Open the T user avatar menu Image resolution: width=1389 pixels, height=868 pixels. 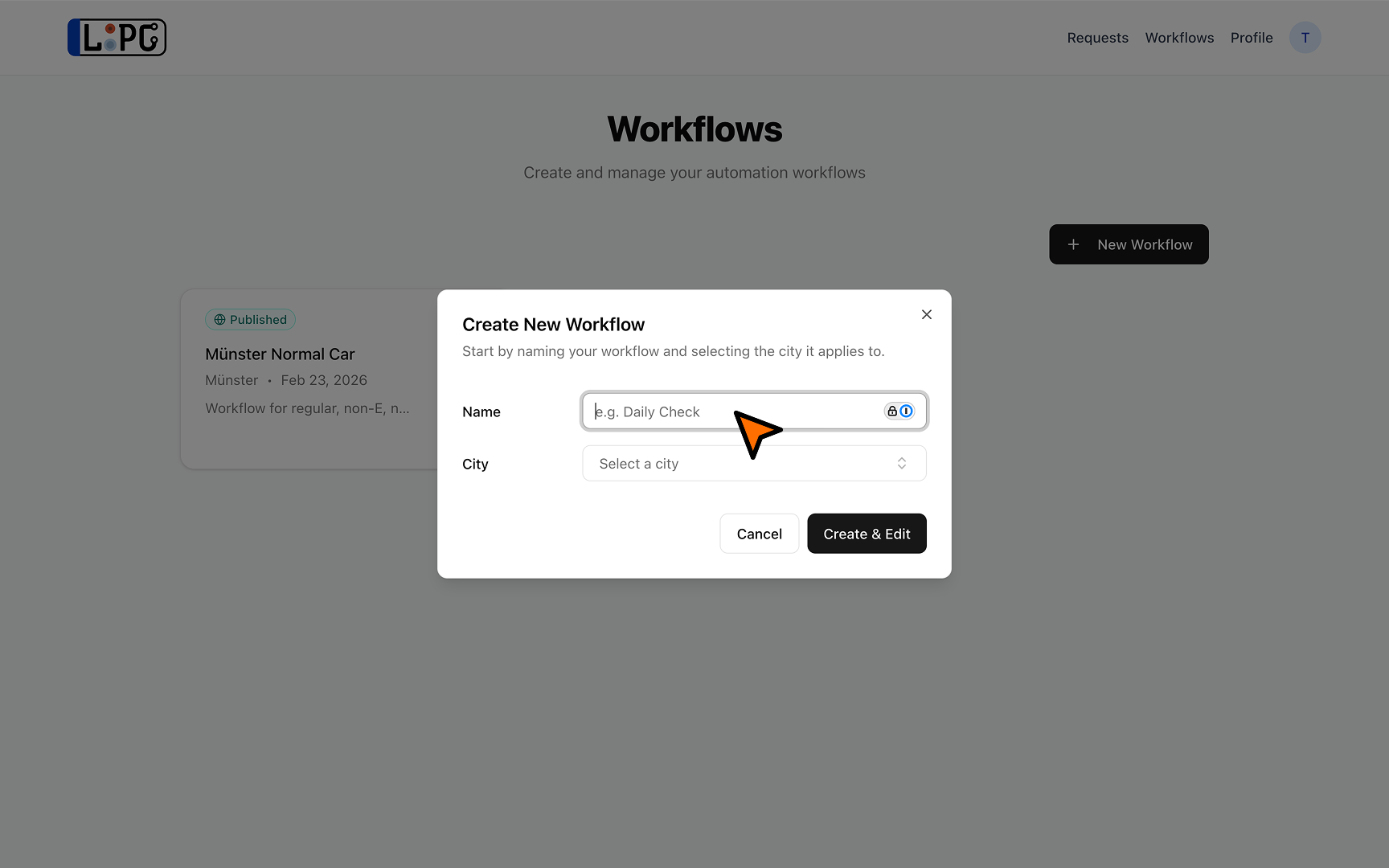[x=1305, y=38]
